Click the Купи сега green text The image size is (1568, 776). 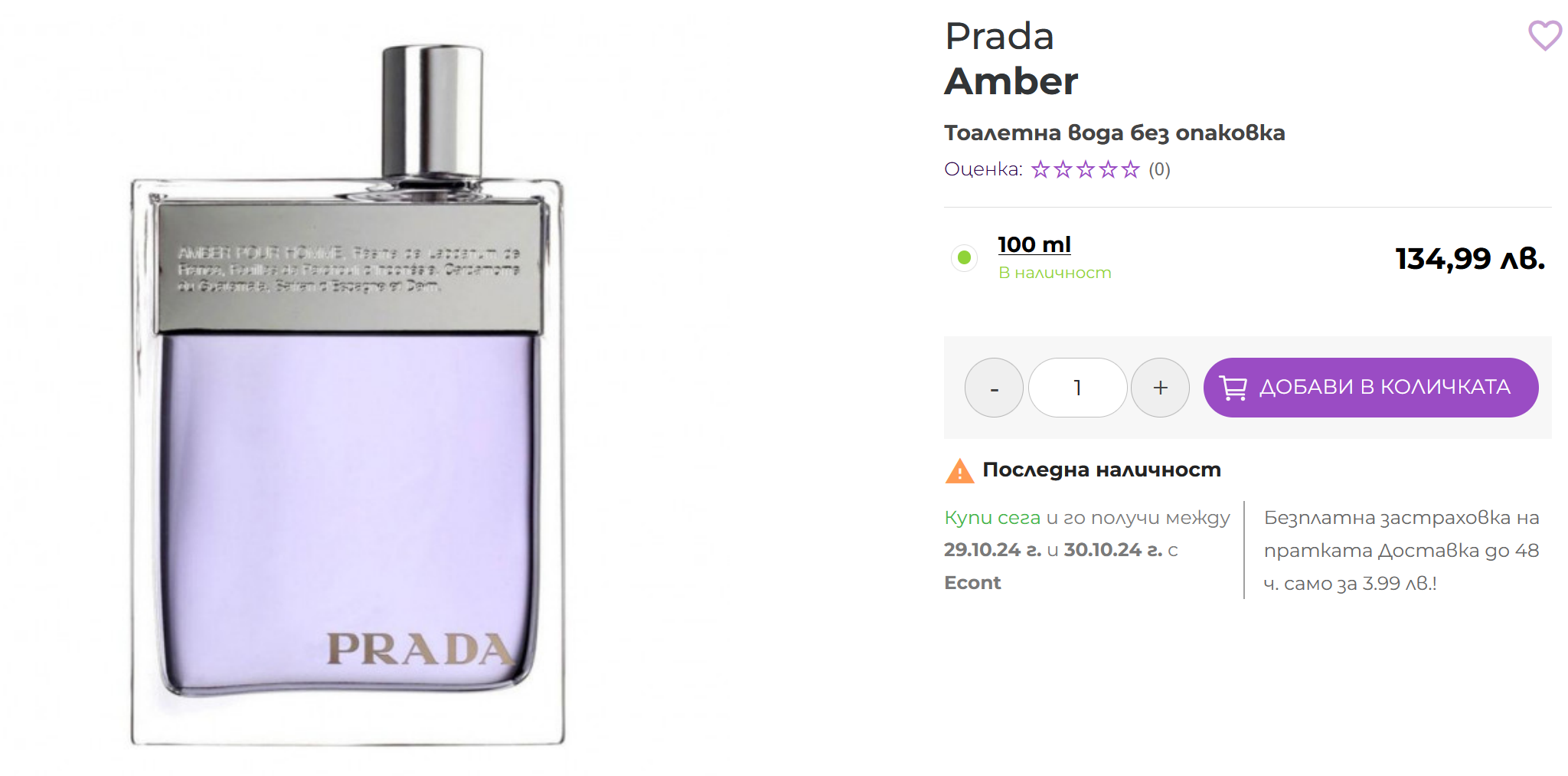[992, 518]
